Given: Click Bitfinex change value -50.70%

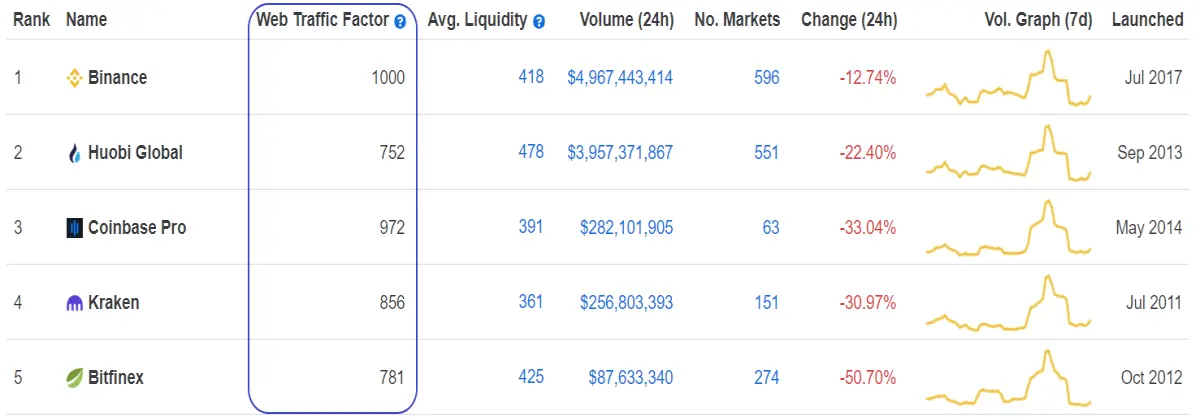Looking at the screenshot, I should [868, 378].
